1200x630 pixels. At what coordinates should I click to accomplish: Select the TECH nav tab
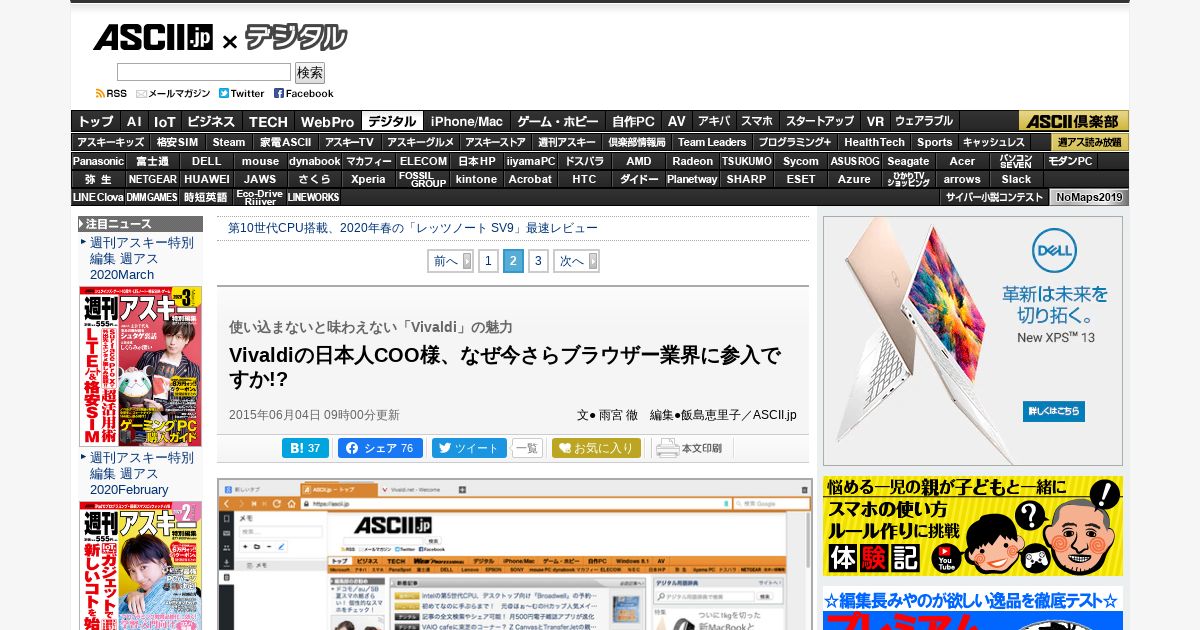pos(268,121)
